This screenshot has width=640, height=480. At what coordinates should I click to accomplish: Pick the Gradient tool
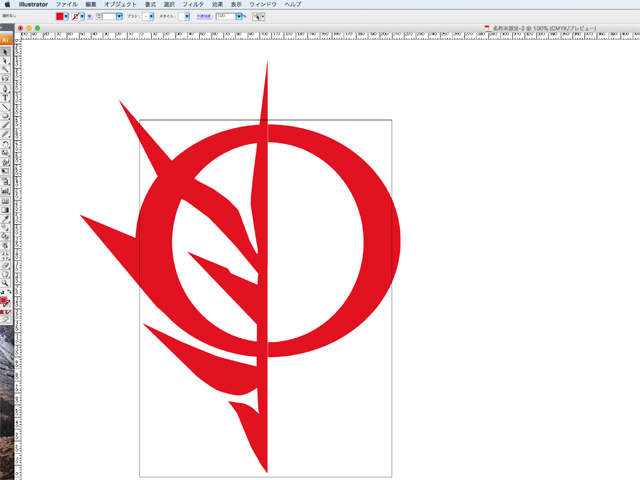coord(5,210)
